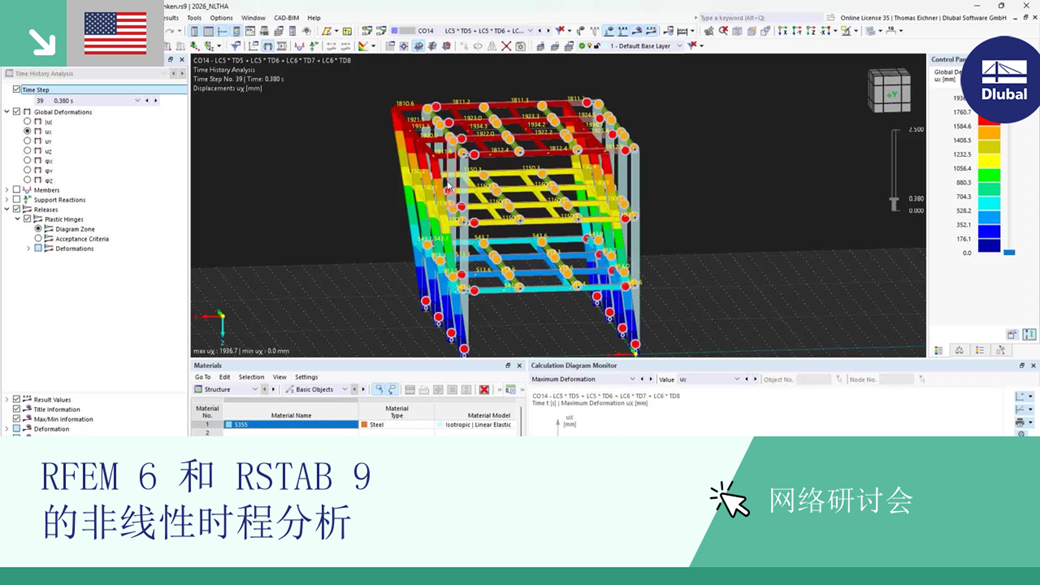1040x585 pixels.
Task: Toggle the Result Values checkbox
Action: click(x=17, y=399)
